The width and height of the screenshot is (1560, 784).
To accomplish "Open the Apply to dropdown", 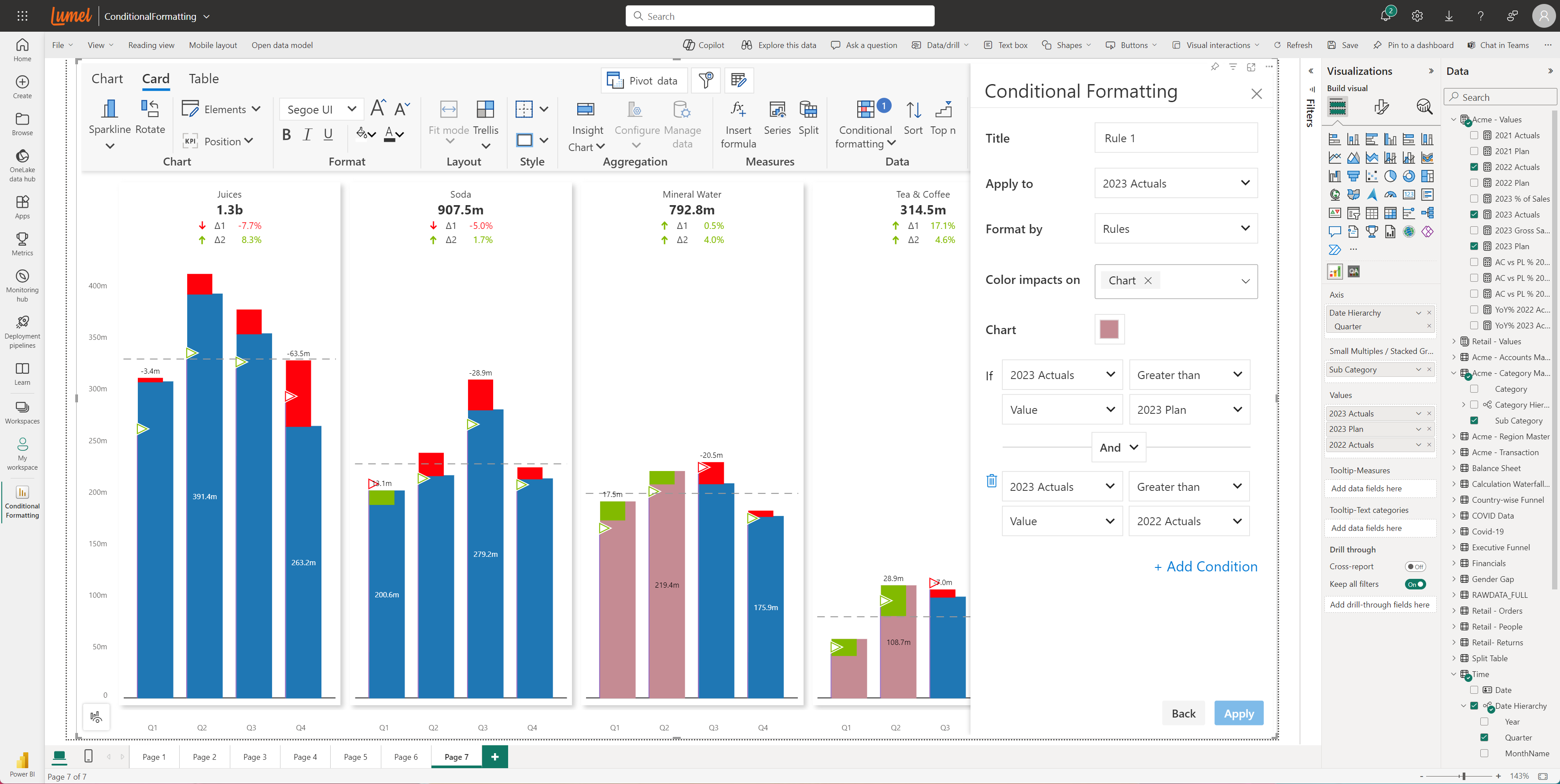I will pos(1176,184).
